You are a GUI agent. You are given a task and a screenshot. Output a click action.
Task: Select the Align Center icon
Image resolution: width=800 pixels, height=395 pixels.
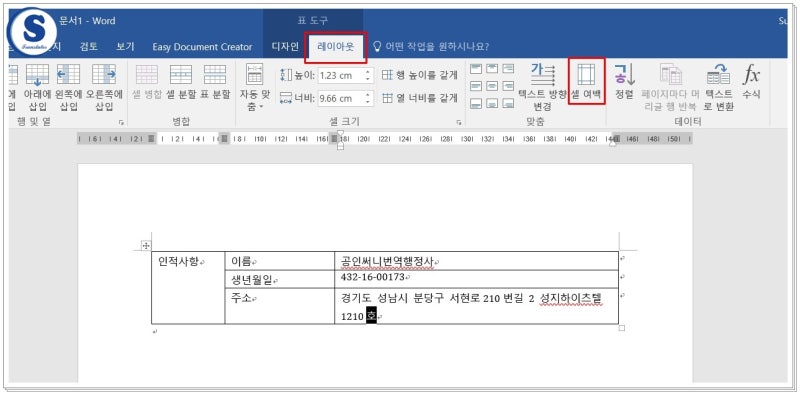pos(492,86)
